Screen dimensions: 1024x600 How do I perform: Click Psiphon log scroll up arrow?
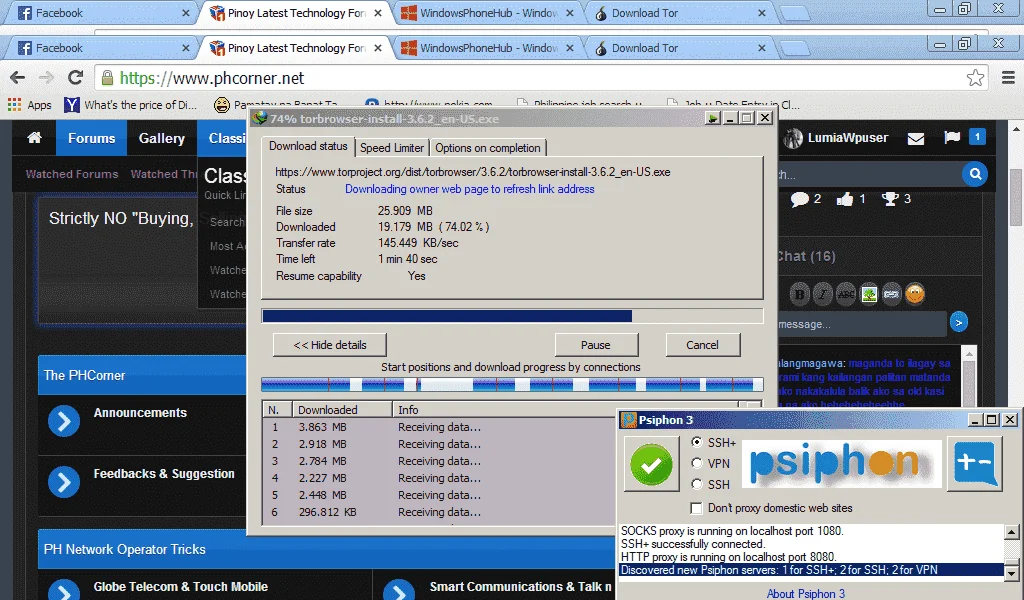pyautogui.click(x=1012, y=533)
